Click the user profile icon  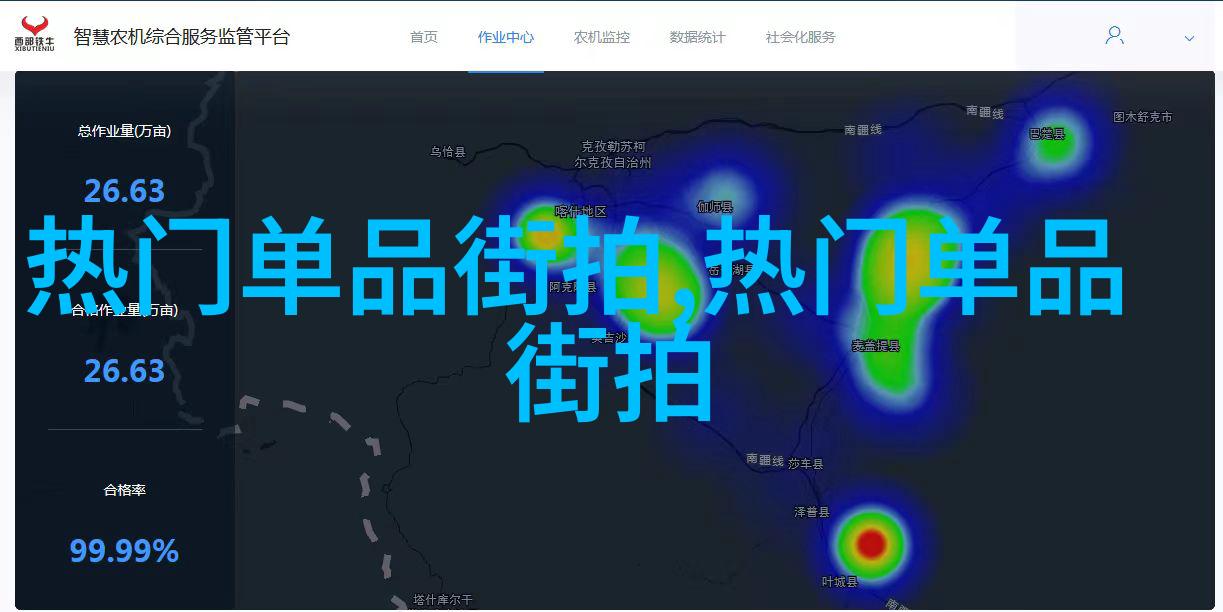pos(1114,36)
